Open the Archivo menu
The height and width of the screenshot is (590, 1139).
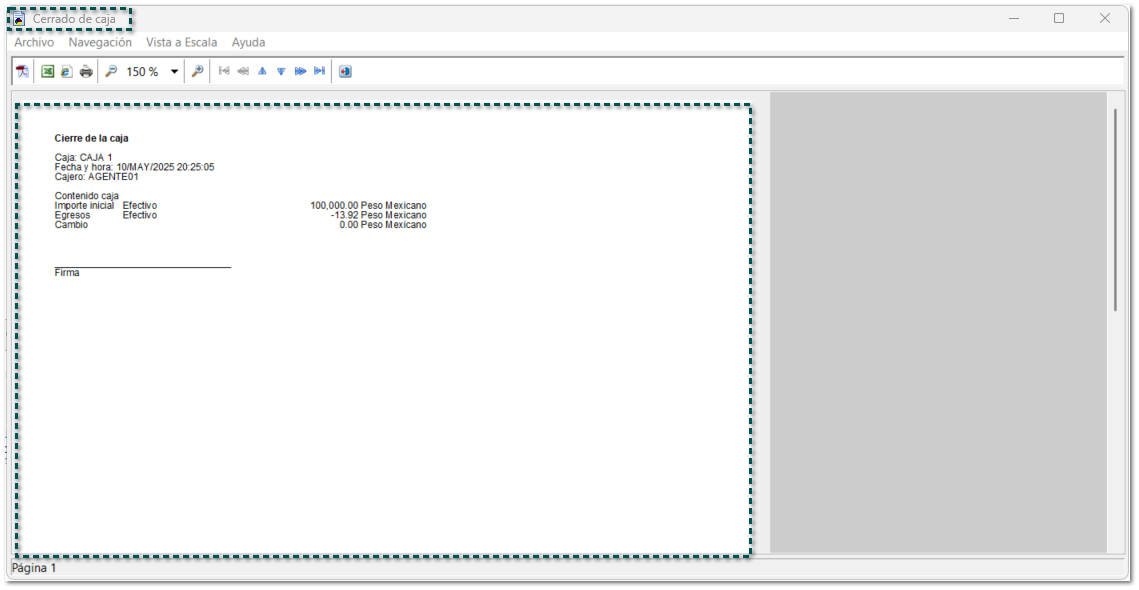[34, 42]
